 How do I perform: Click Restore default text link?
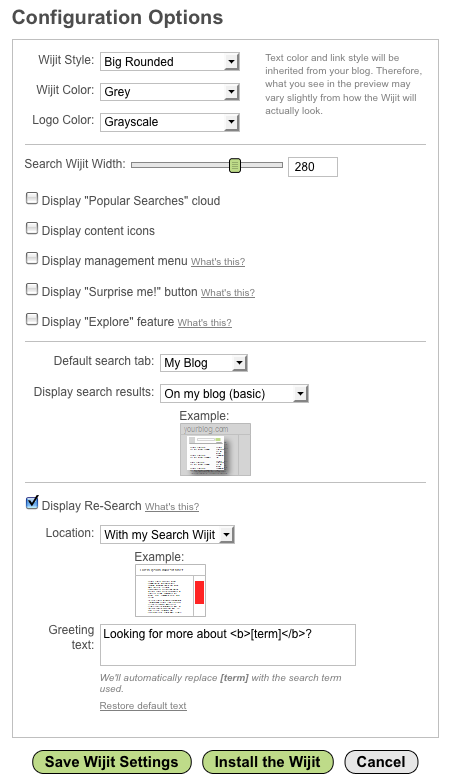(143, 706)
